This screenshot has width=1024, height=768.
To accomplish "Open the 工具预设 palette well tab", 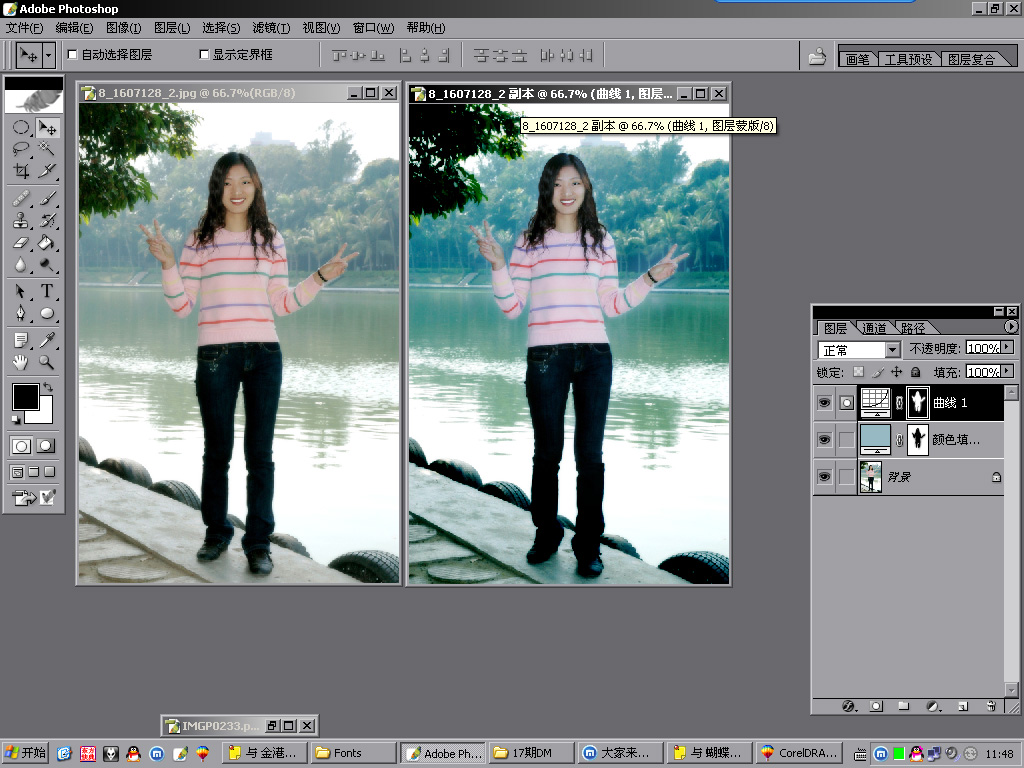I will 908,59.
